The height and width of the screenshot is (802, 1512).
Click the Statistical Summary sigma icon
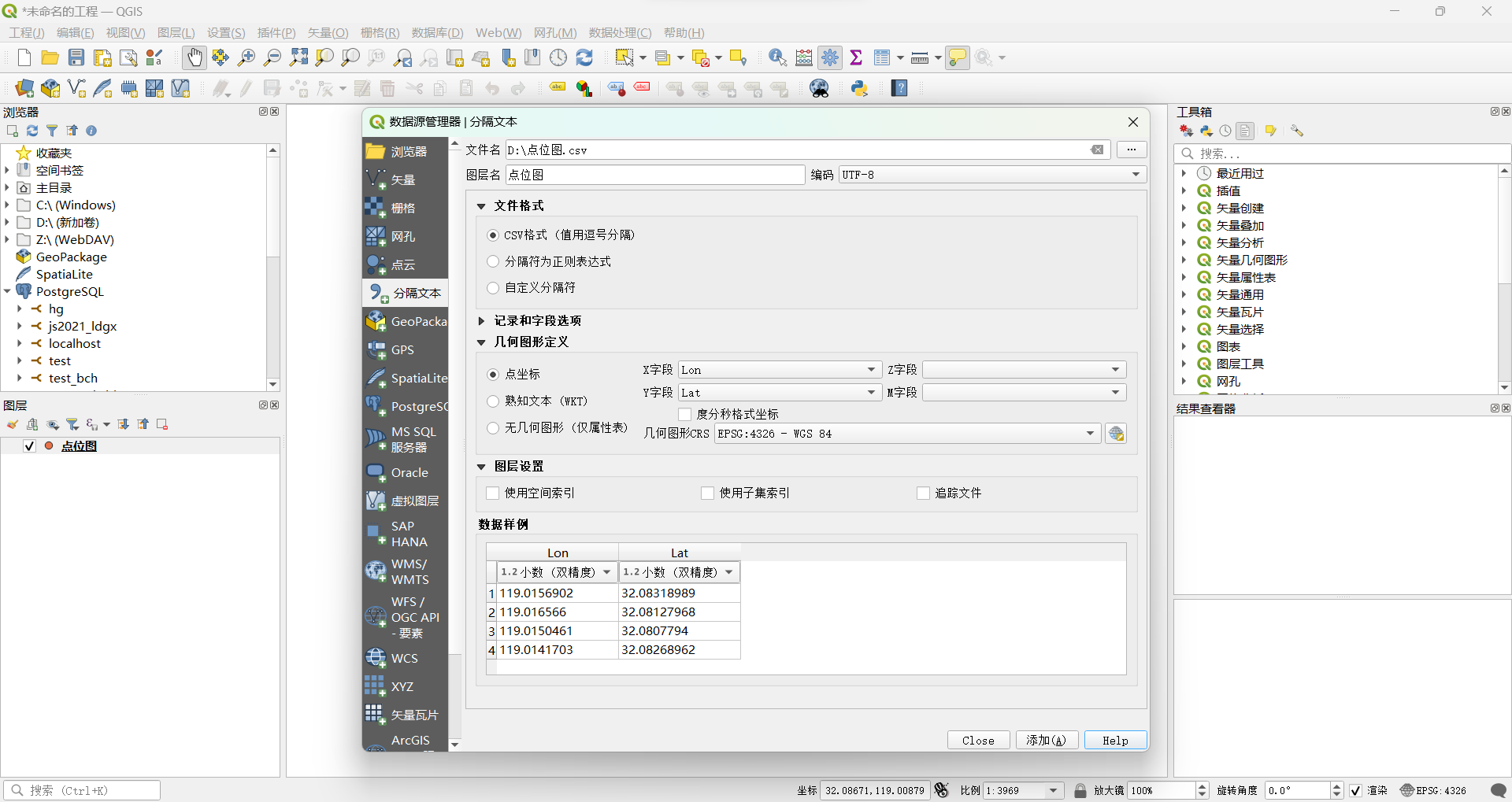click(856, 57)
